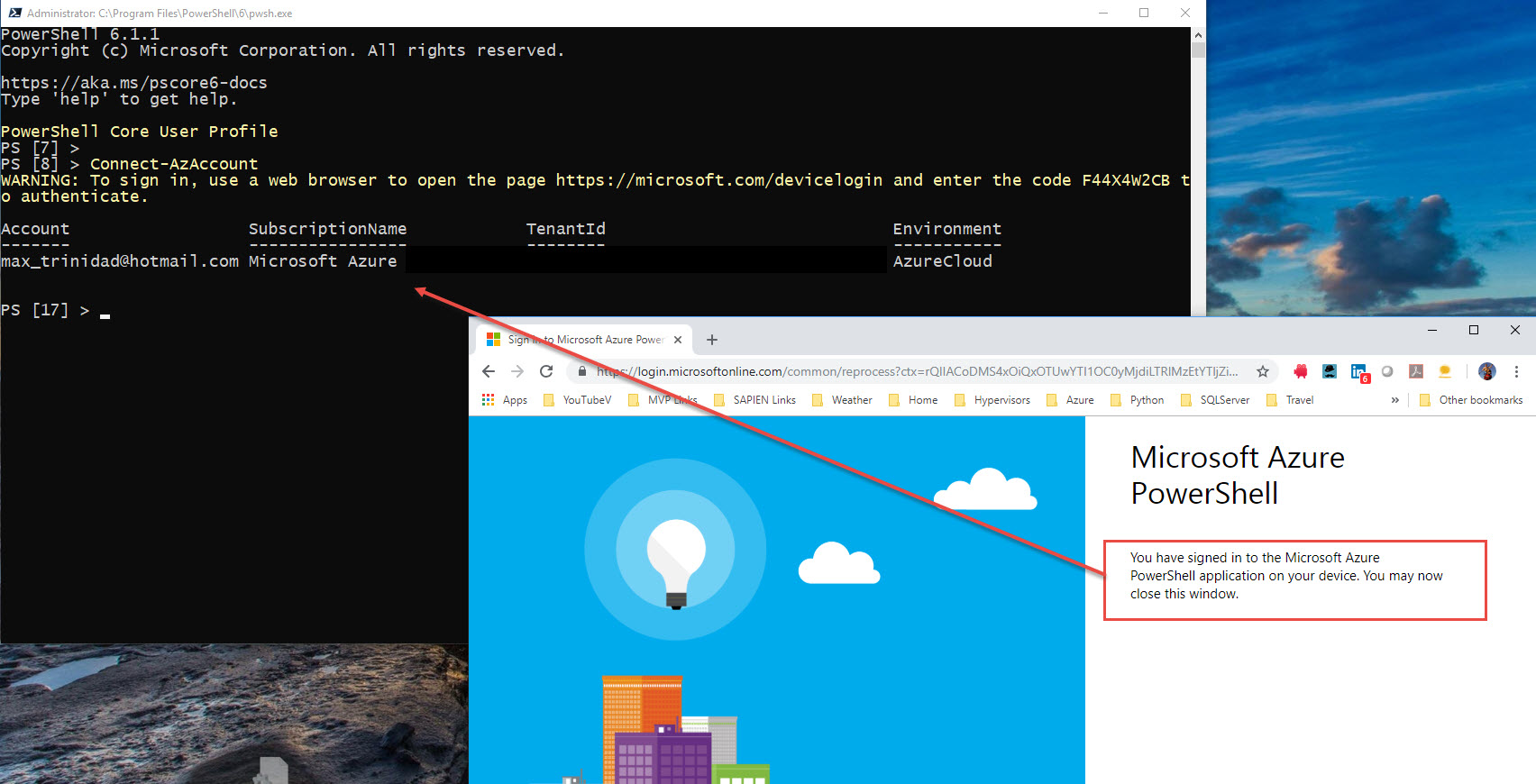Expand the hidden bookmarks chevron

pyautogui.click(x=1395, y=400)
